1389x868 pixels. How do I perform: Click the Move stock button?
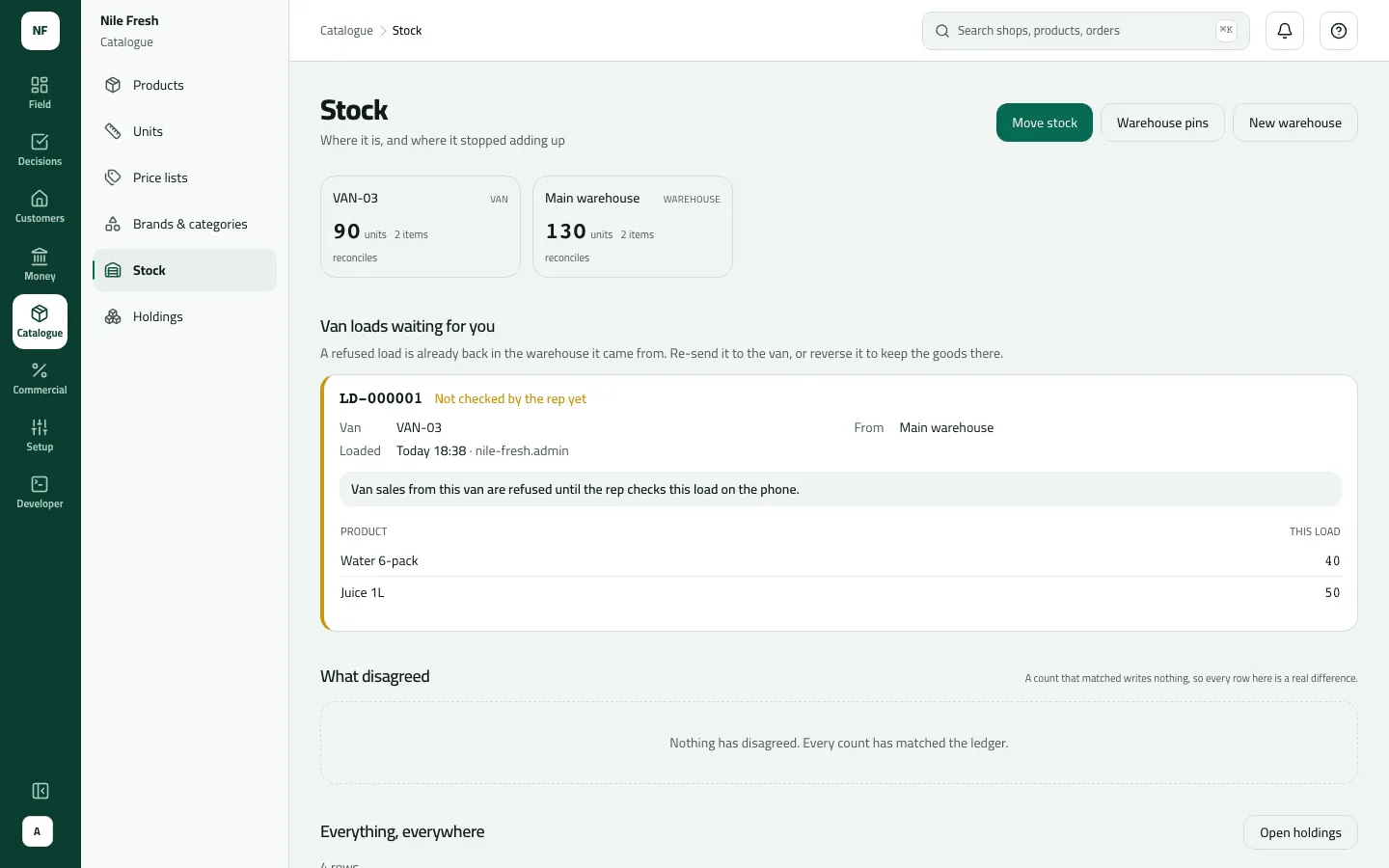pos(1045,122)
